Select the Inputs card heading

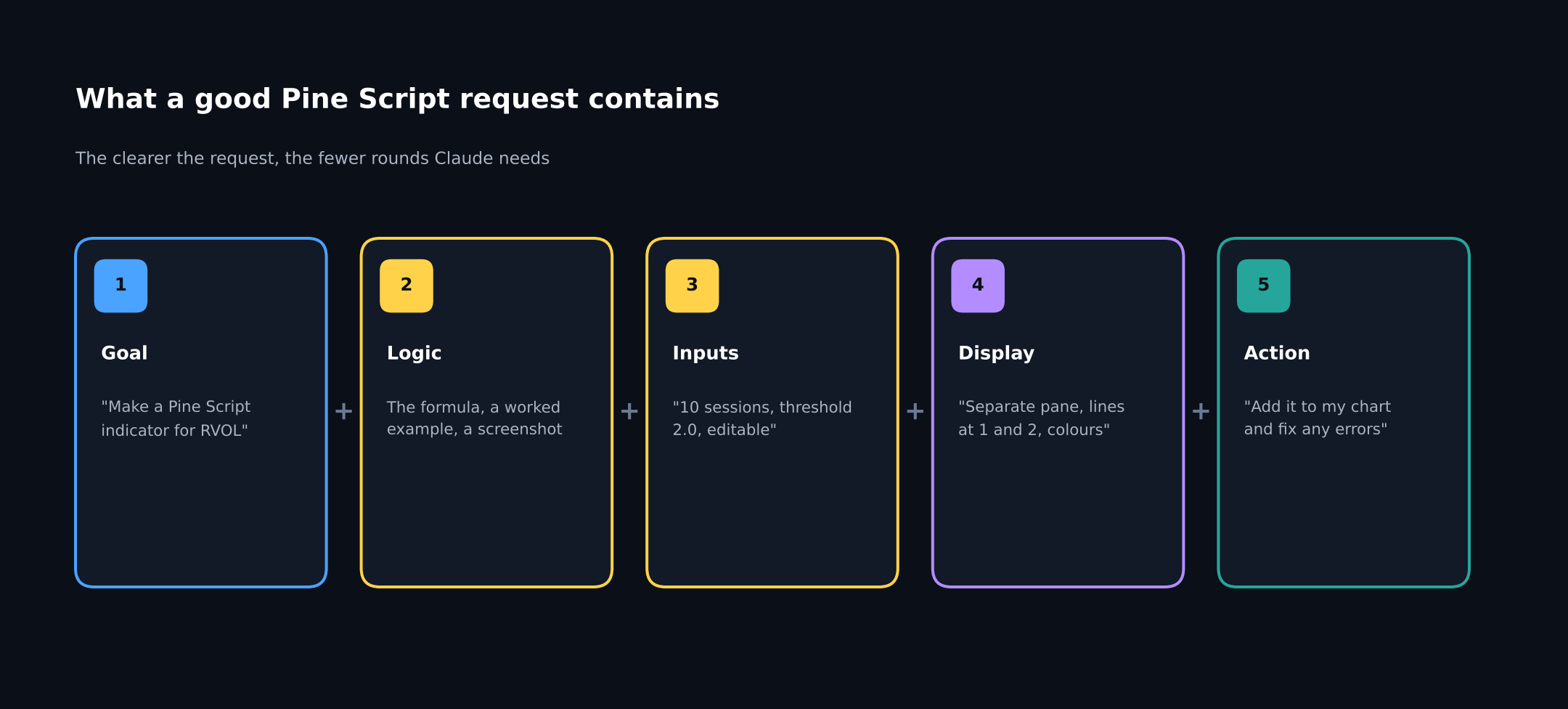[x=706, y=353]
